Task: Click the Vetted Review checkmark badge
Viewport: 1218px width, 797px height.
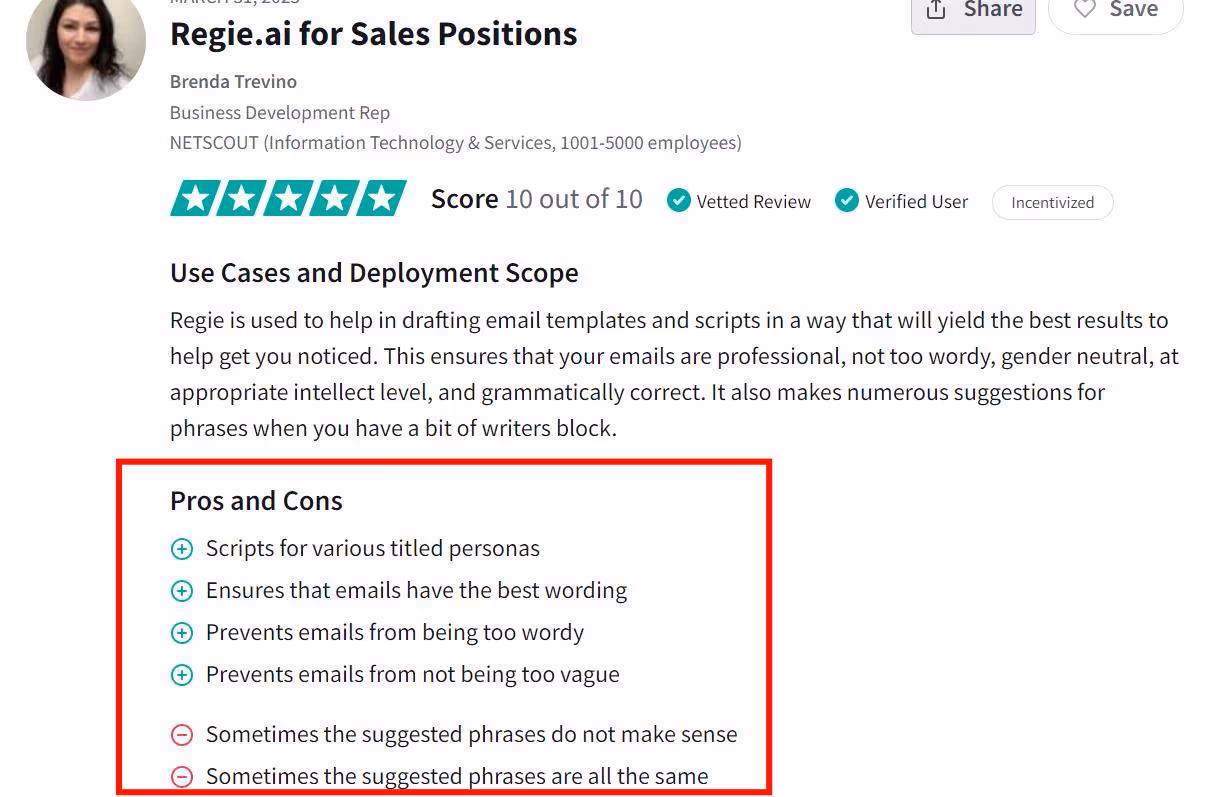Action: point(678,200)
